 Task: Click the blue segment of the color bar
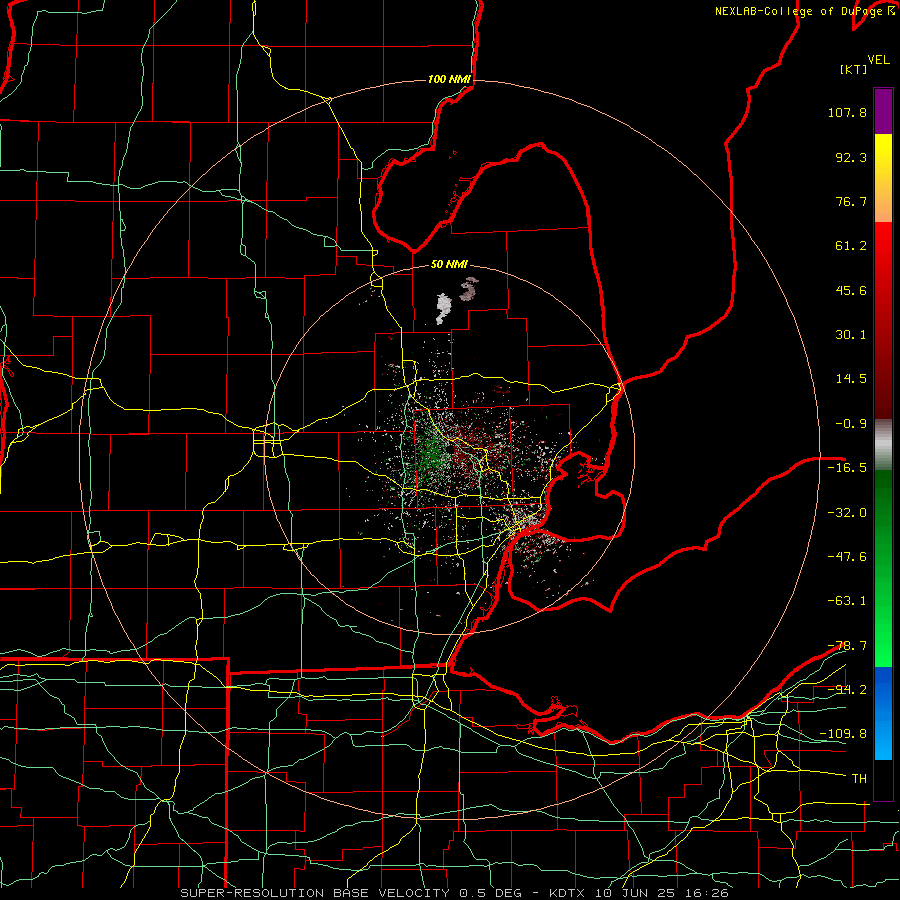point(883,713)
